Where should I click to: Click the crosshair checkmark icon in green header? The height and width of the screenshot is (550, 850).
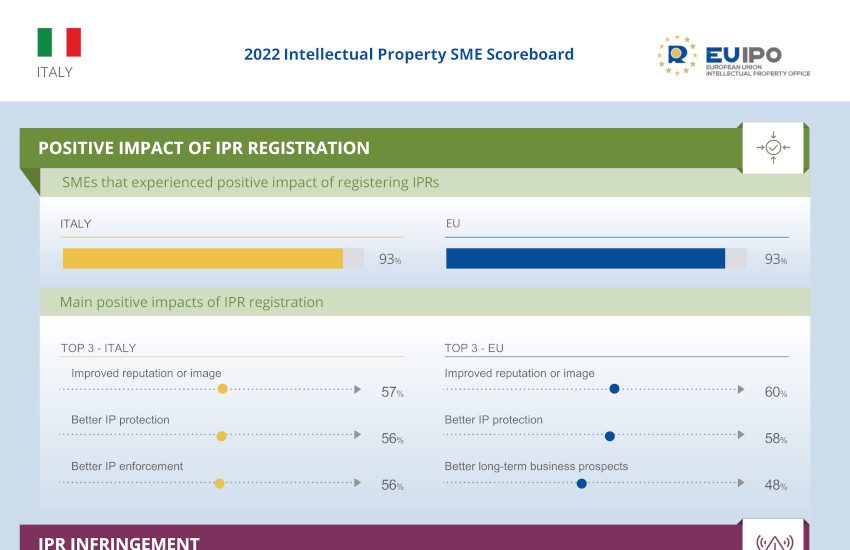coord(773,148)
